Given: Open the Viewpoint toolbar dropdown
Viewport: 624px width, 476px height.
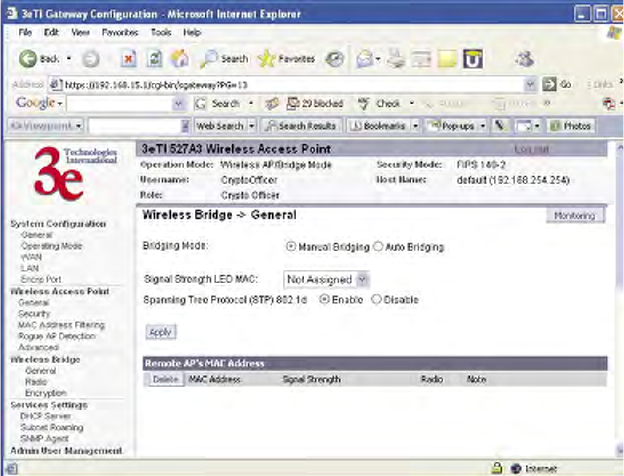Looking at the screenshot, I should [79, 126].
